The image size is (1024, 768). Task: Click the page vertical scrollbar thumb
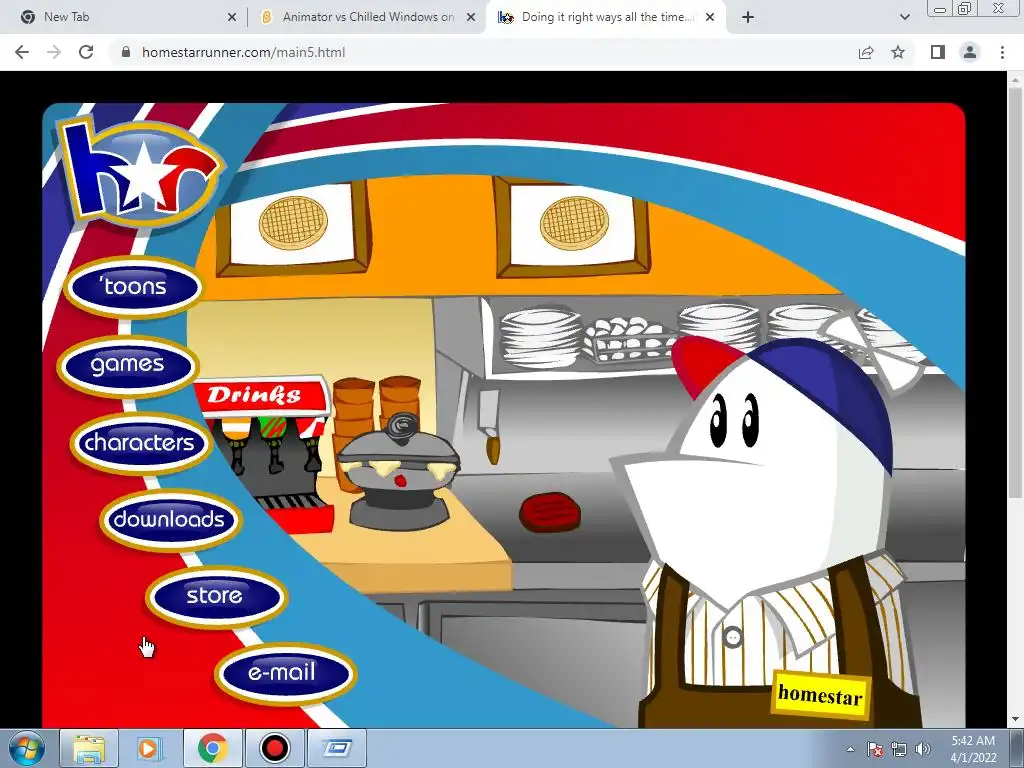point(1015,294)
